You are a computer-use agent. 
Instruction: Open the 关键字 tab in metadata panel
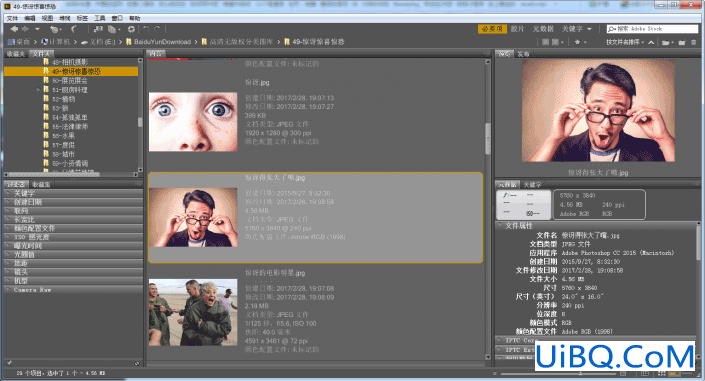(532, 184)
